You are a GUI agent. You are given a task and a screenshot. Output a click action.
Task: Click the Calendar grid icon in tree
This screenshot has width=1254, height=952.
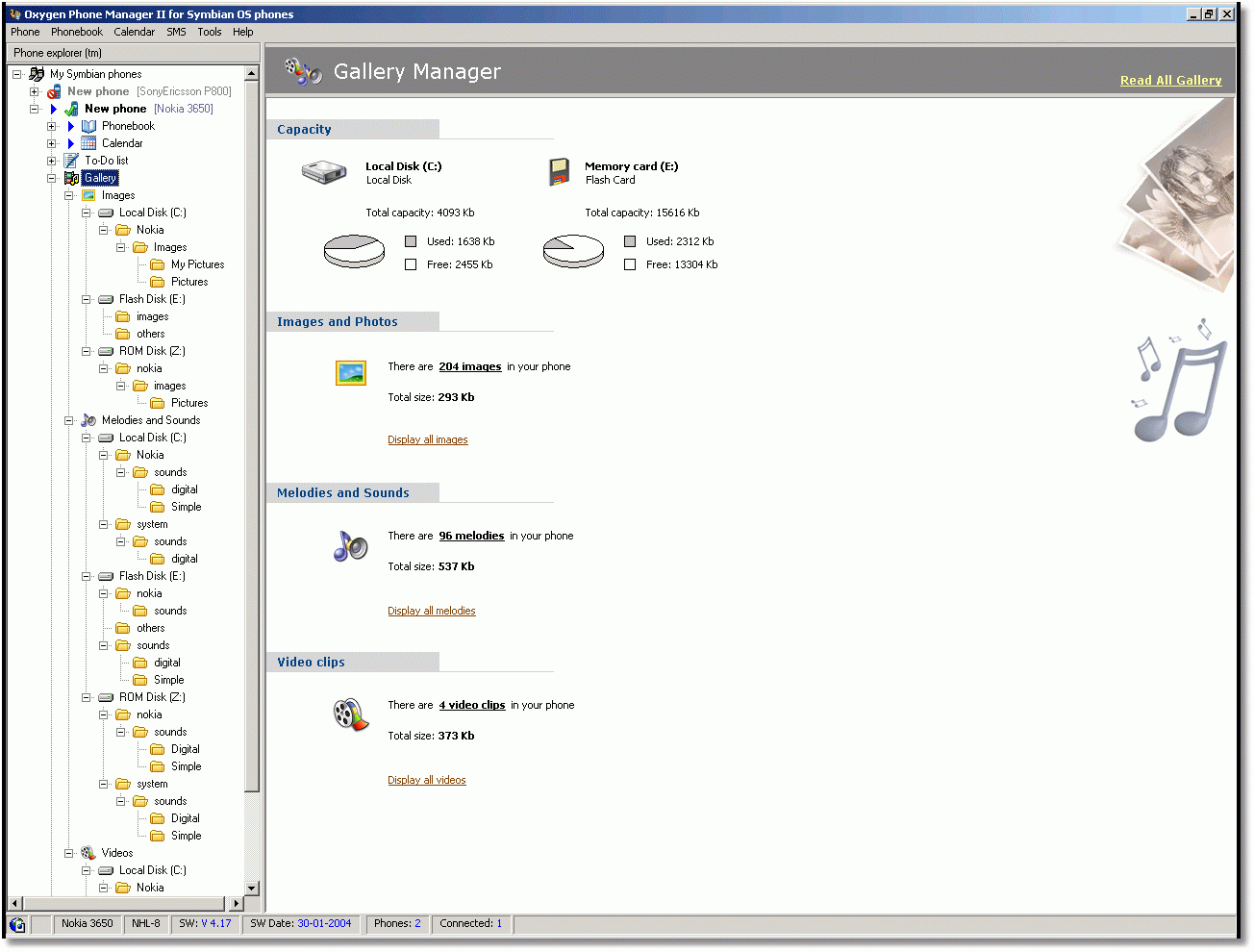(x=88, y=143)
